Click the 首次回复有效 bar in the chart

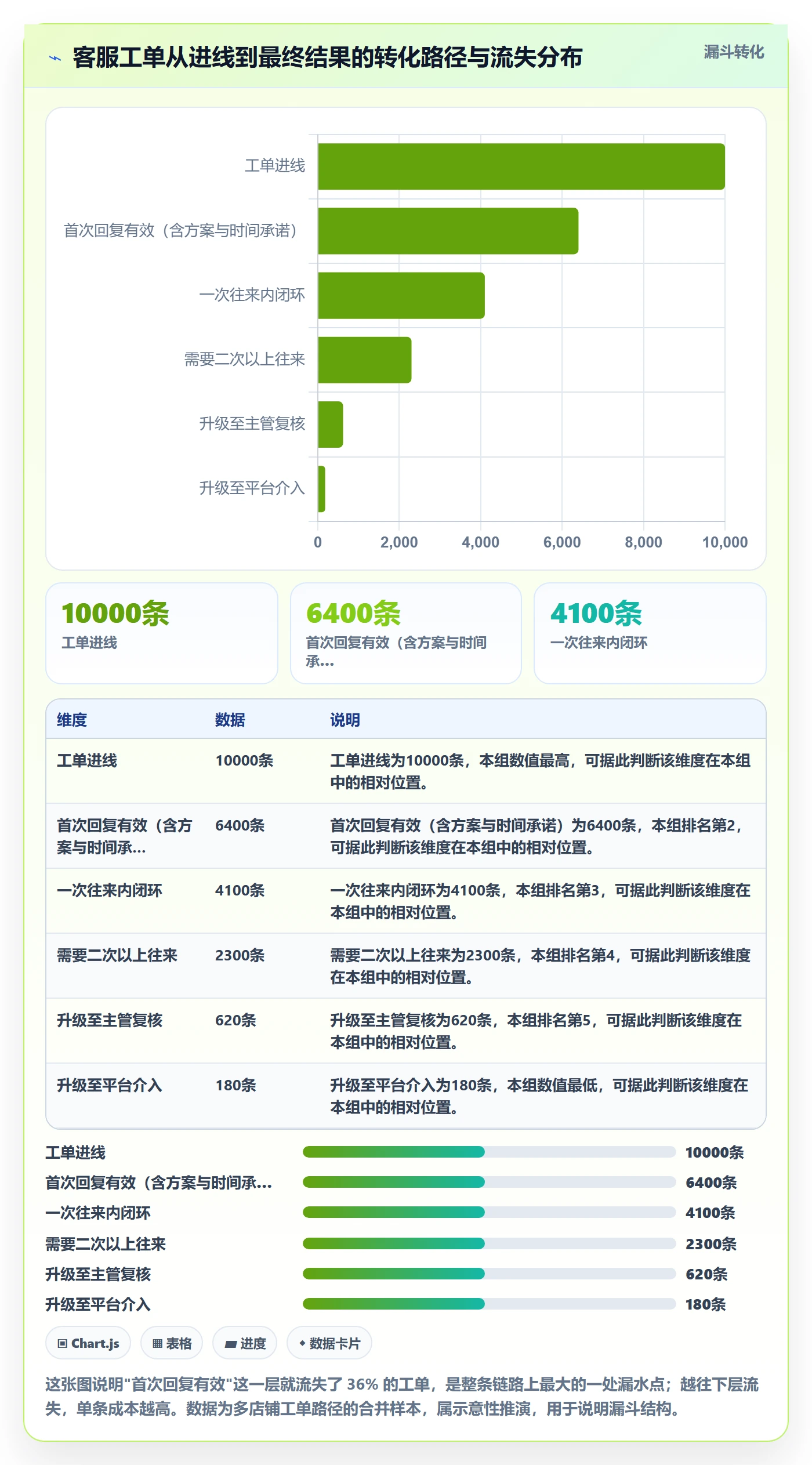tap(448, 231)
